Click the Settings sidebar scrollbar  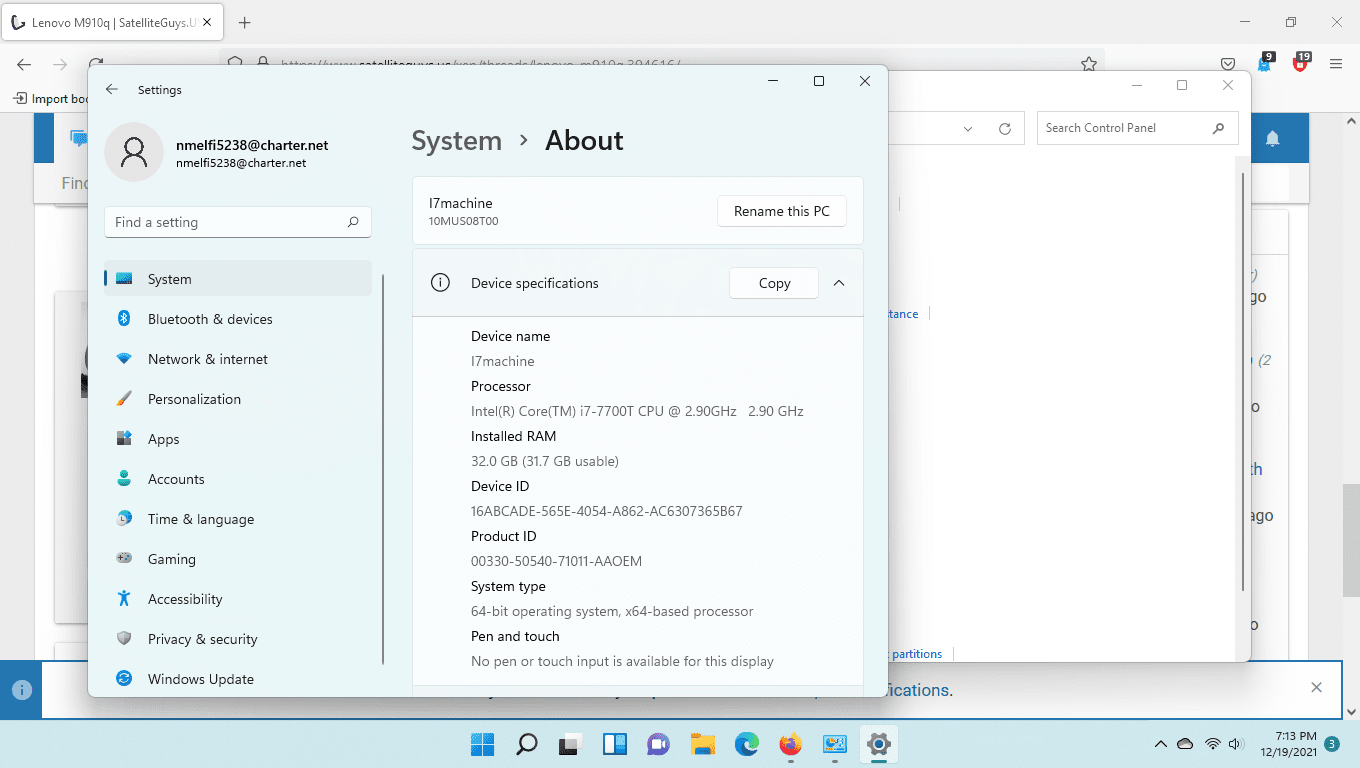(x=383, y=468)
